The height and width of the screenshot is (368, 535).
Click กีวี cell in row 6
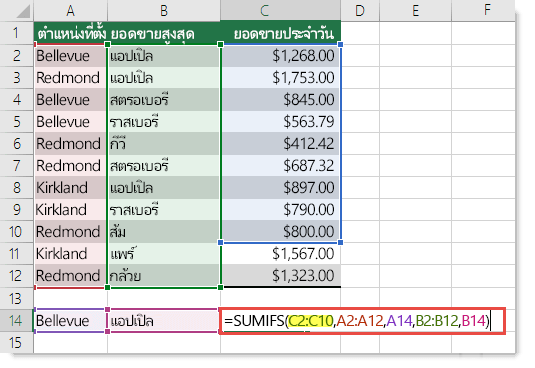[164, 144]
